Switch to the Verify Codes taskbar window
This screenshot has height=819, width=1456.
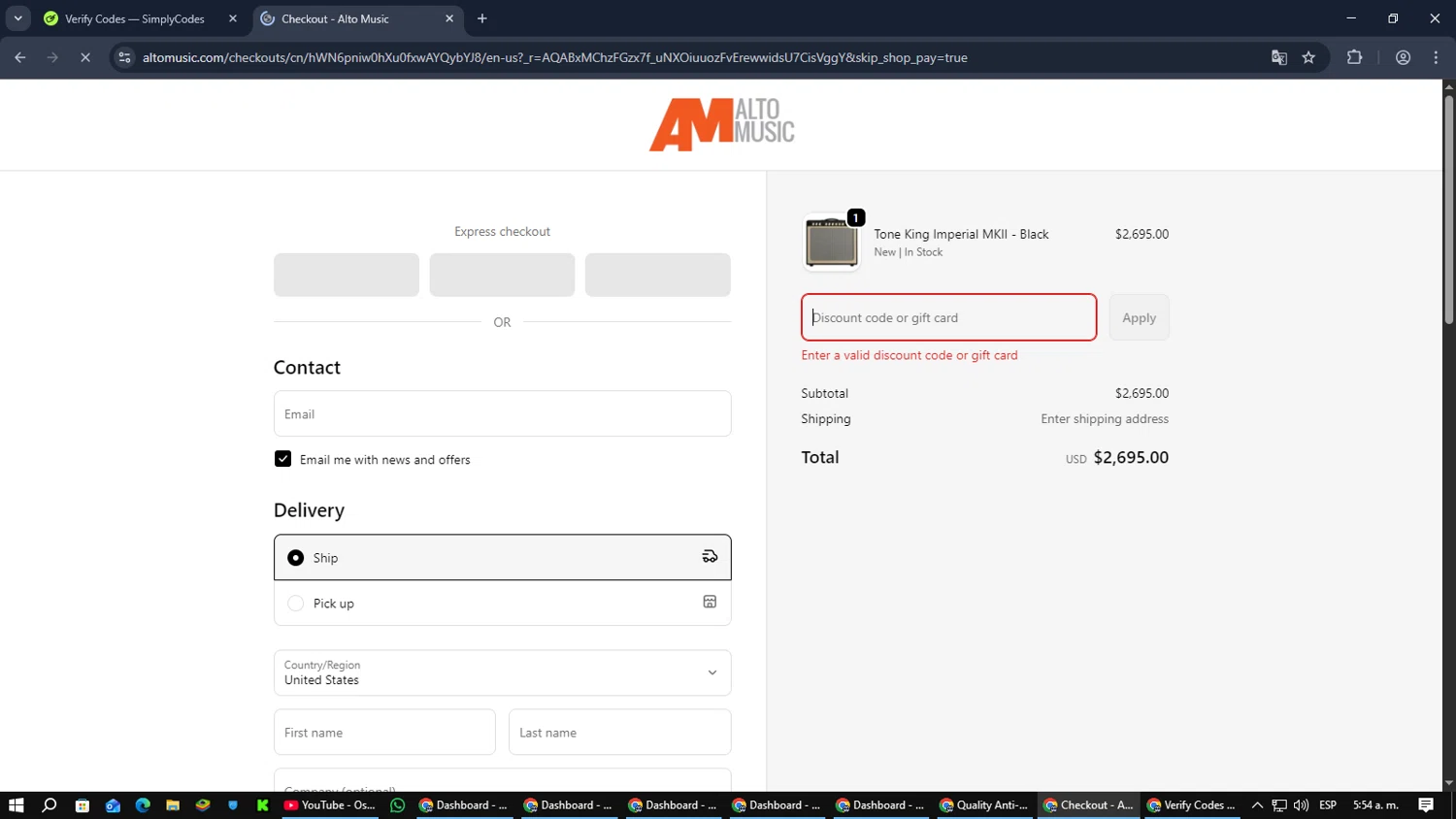1192,805
